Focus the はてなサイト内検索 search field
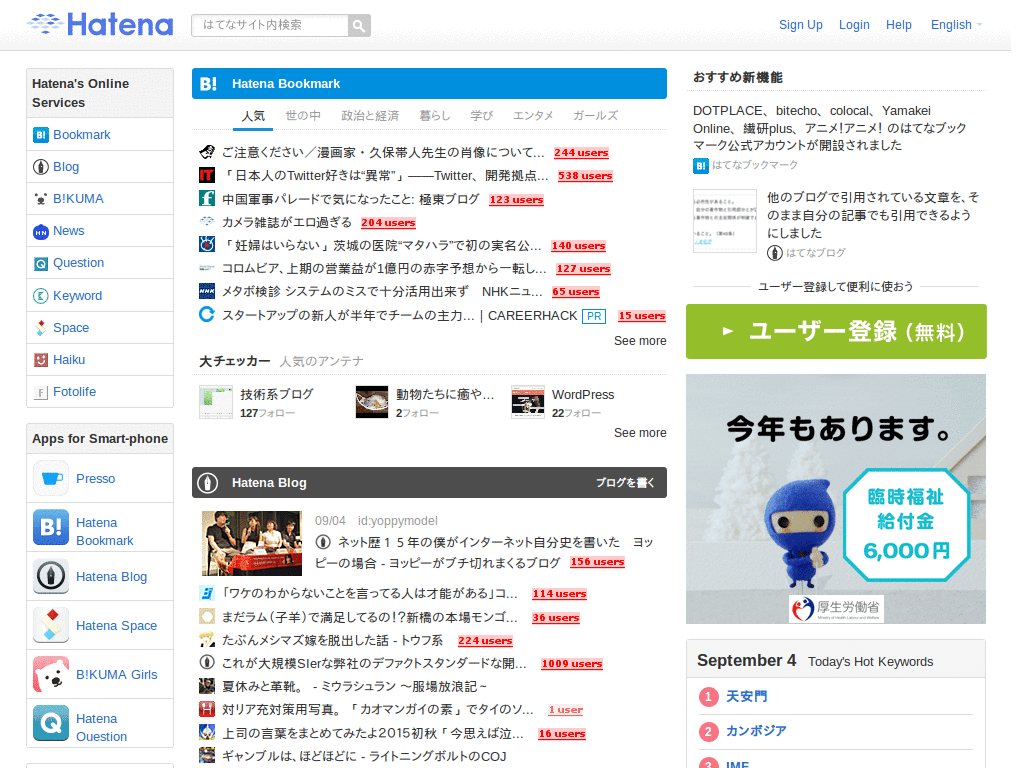 [270, 25]
